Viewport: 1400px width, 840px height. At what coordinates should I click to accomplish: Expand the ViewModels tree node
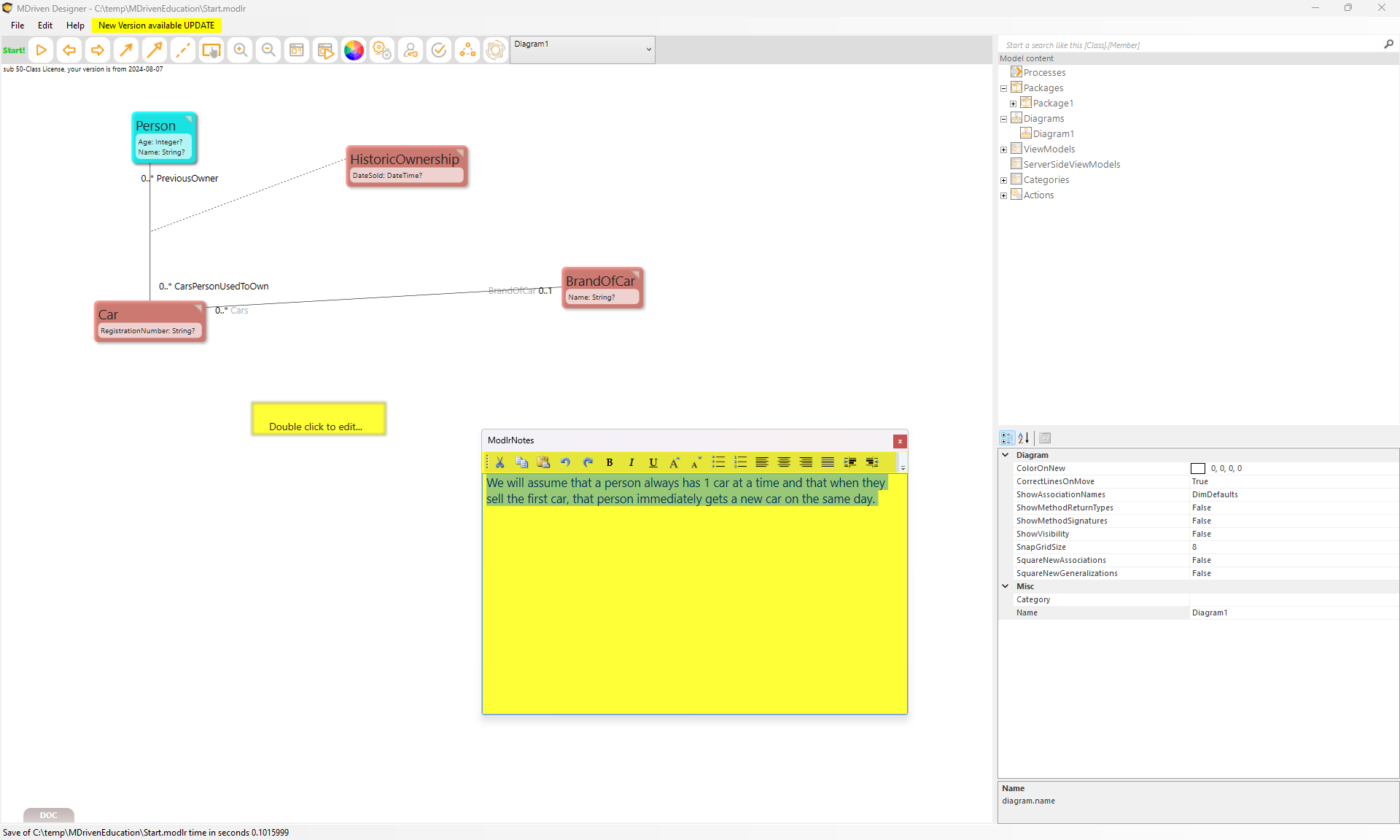[x=1003, y=149]
